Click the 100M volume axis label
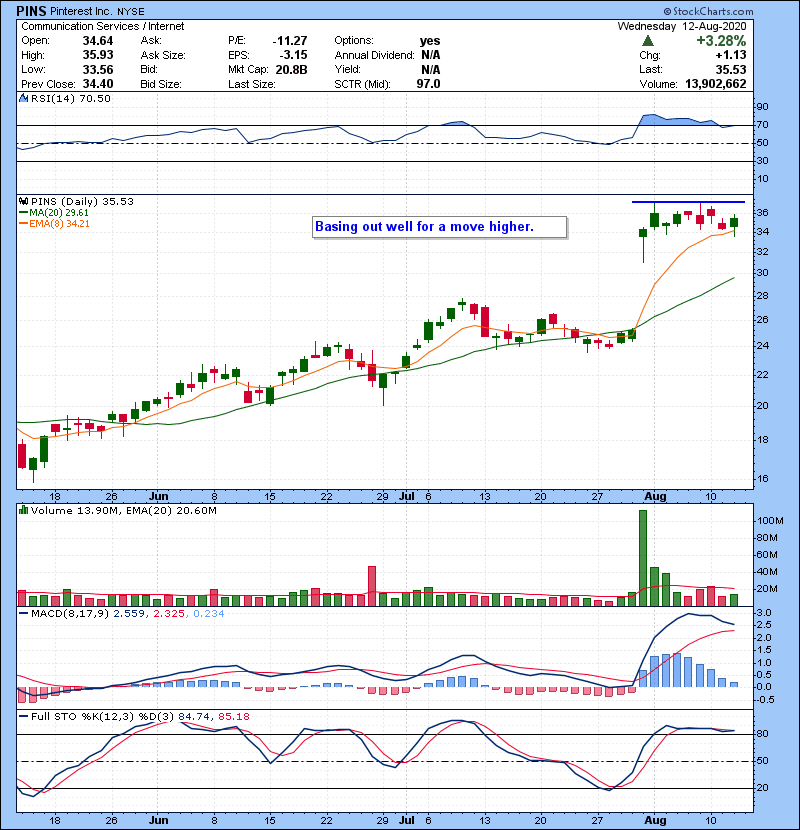This screenshot has width=800, height=830. (770, 521)
